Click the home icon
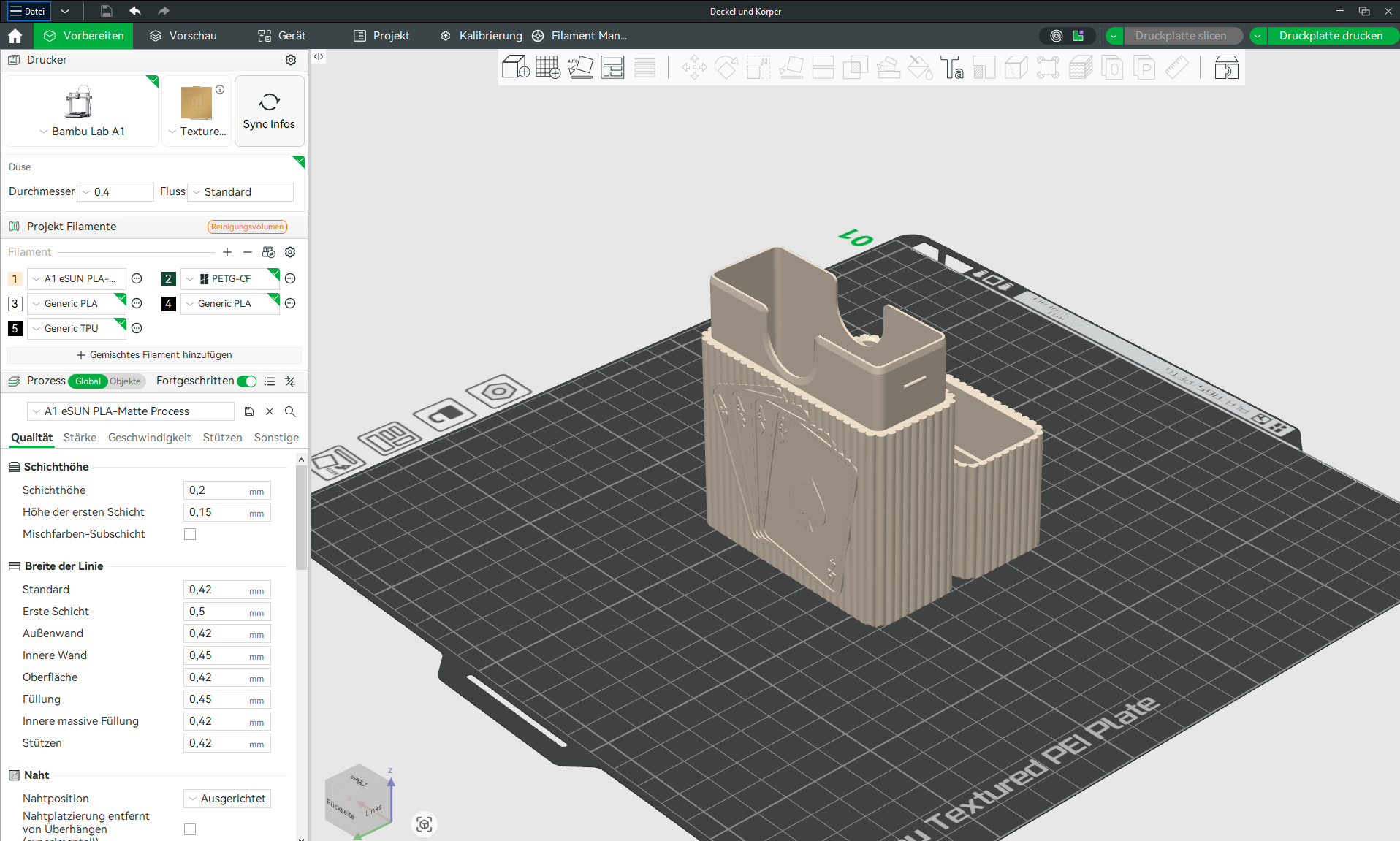The image size is (1400, 841). coord(15,36)
